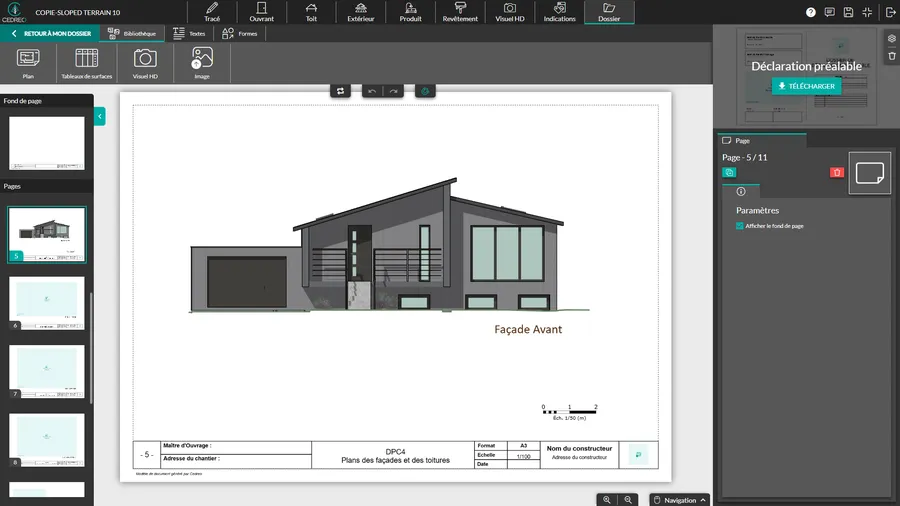Select the Revêtement tab

(460, 12)
